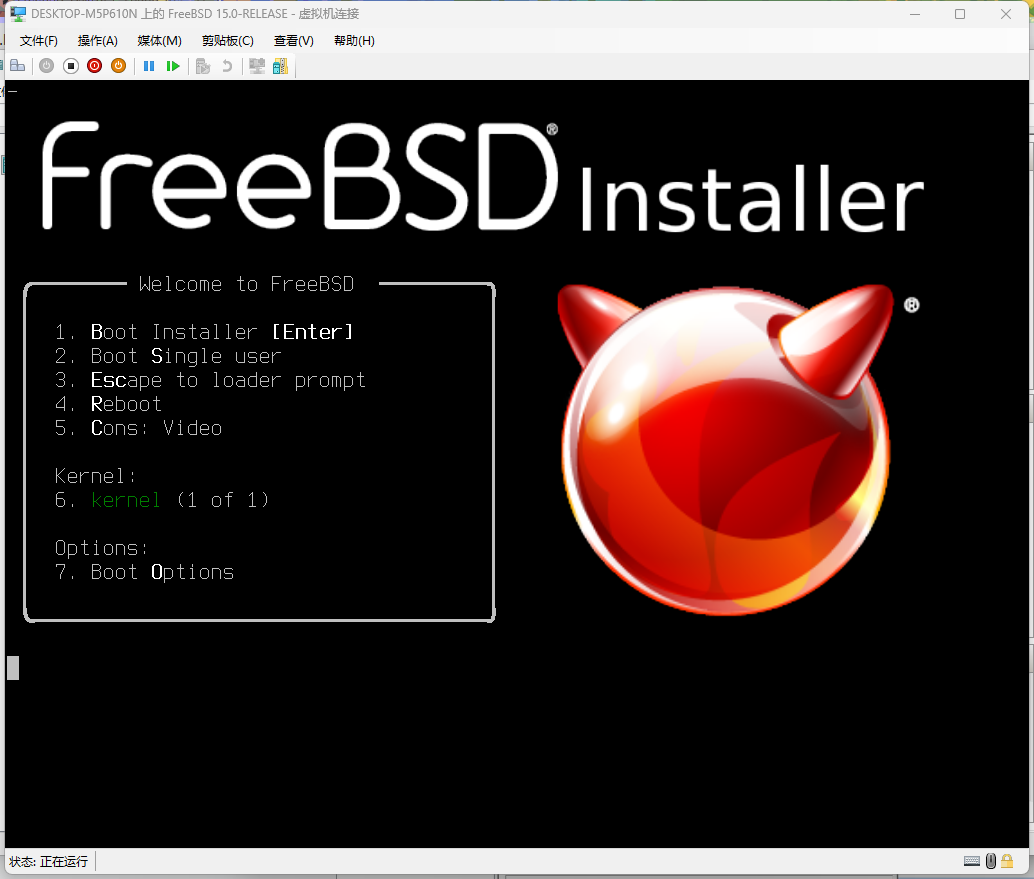This screenshot has width=1034, height=879.
Task: Click the lock status icon
Action: pos(1007,861)
